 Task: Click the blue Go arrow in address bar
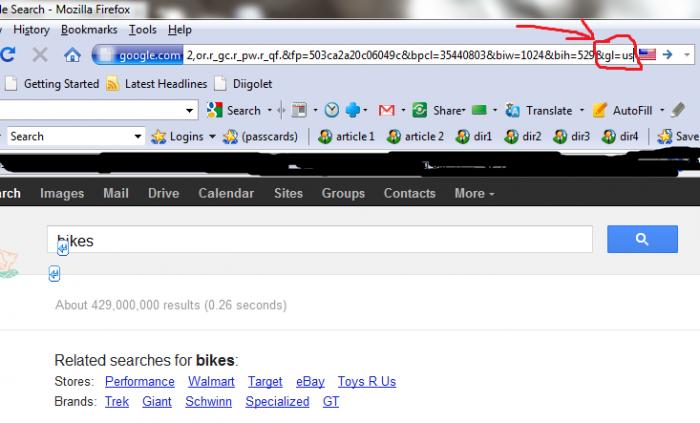coord(667,54)
